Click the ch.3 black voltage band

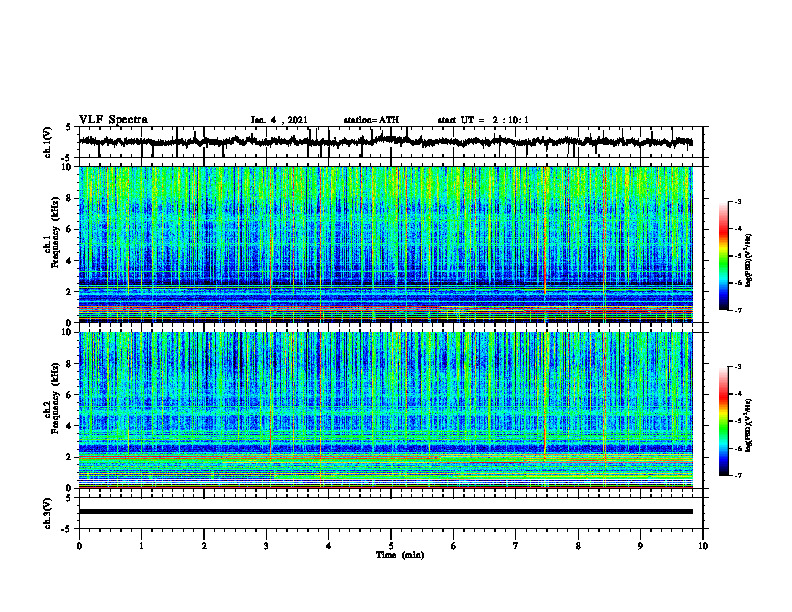(x=386, y=512)
